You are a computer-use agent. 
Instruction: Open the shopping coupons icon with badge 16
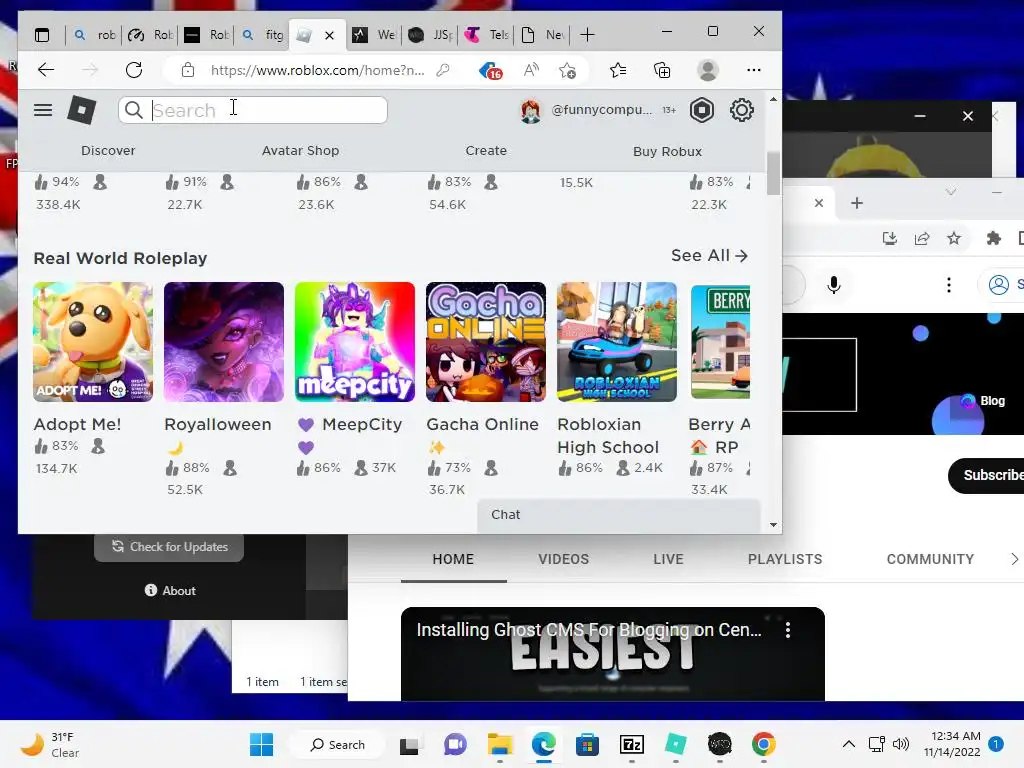click(490, 71)
